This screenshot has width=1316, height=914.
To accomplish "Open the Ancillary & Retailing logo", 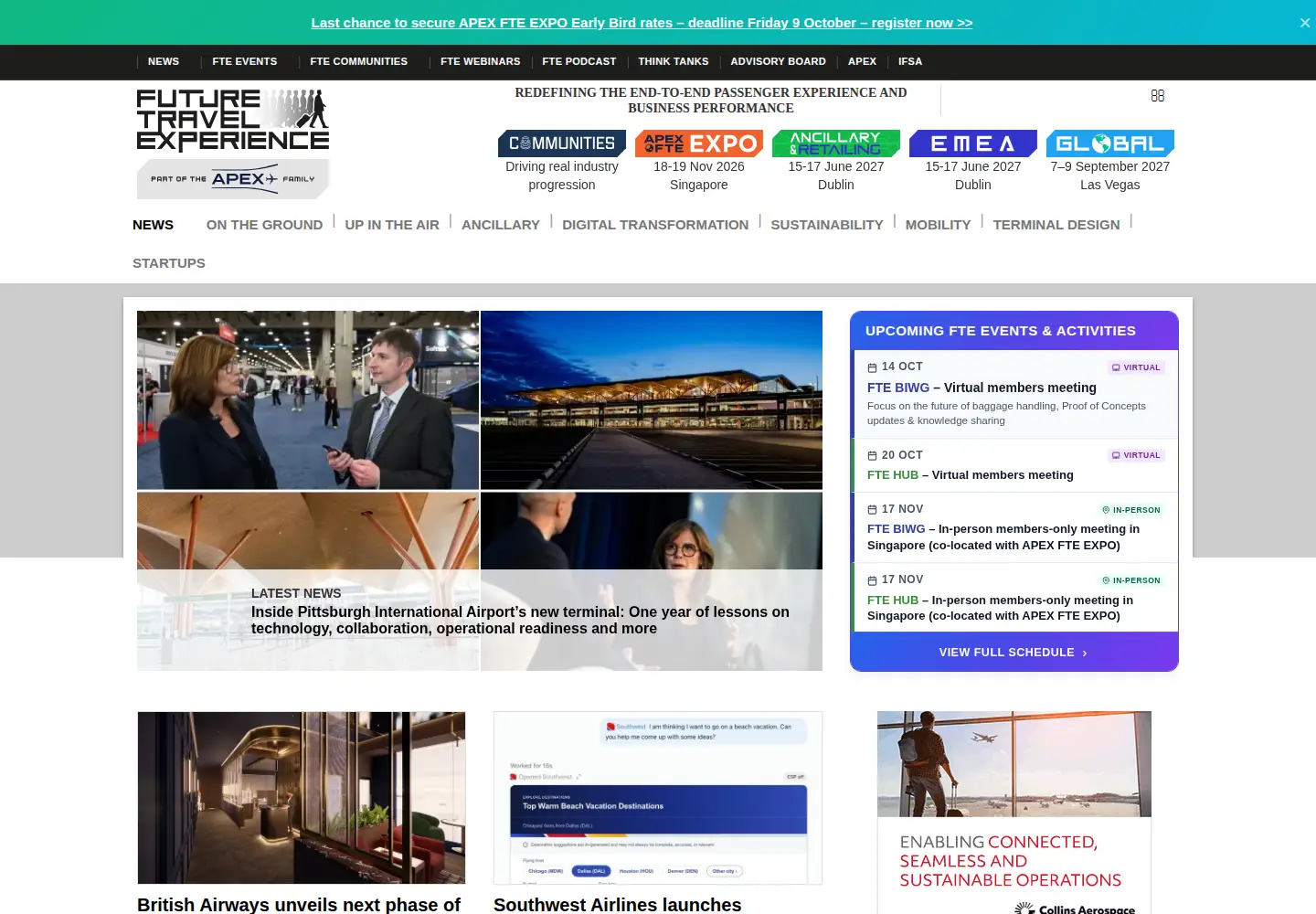I will point(836,143).
